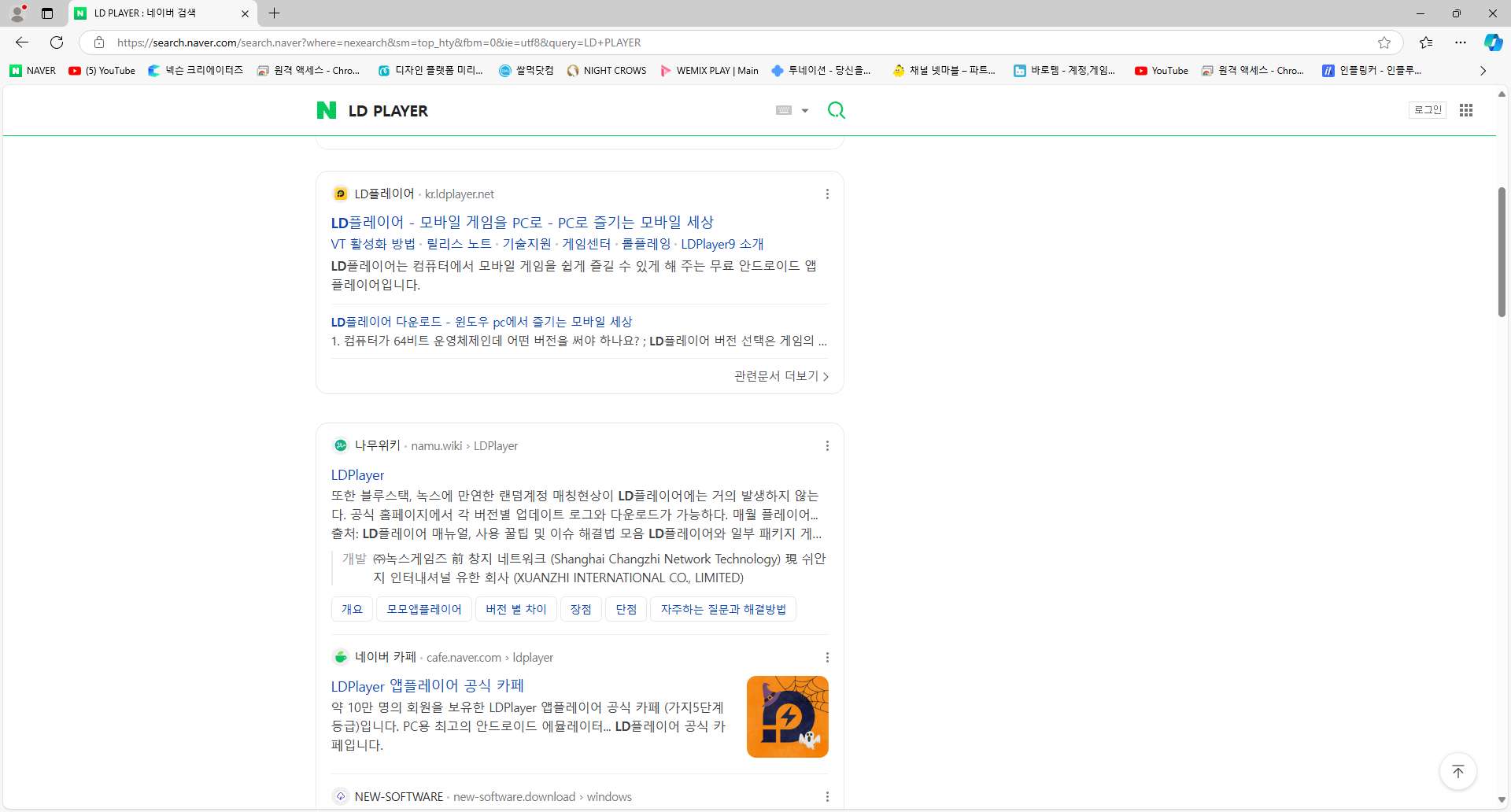Open options menu for 나무위키 result
Image resolution: width=1511 pixels, height=812 pixels.
827,446
